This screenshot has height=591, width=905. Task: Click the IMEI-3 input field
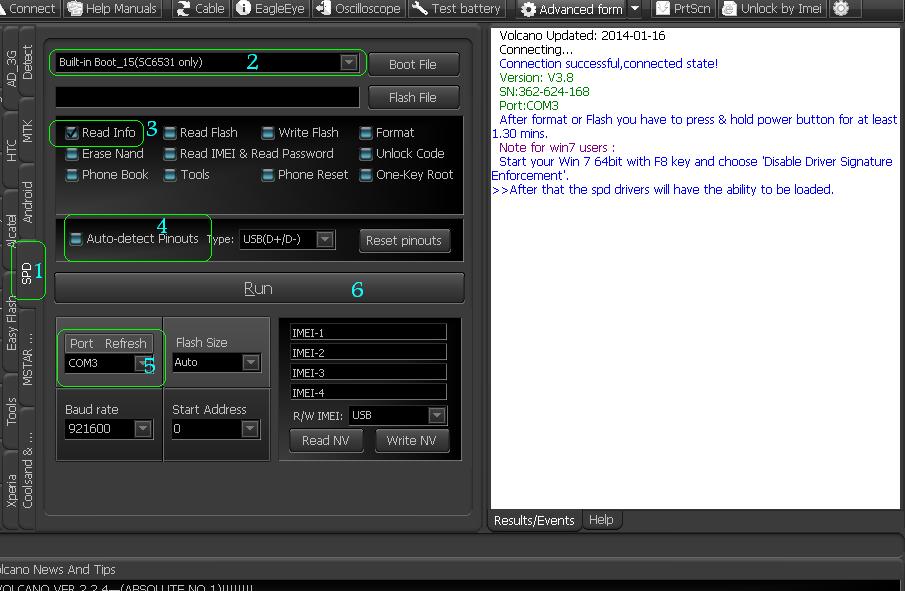point(368,372)
